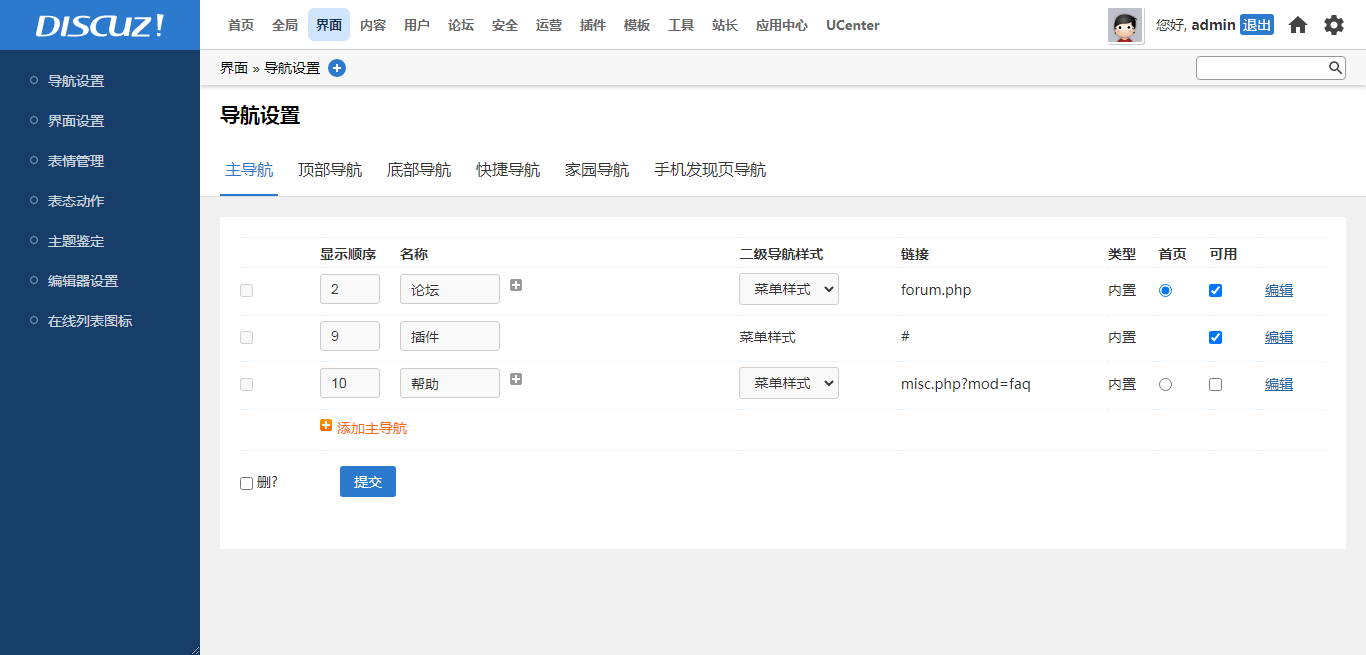Switch to 顶部导航 tab
Viewport: 1366px width, 655px height.
(x=330, y=170)
